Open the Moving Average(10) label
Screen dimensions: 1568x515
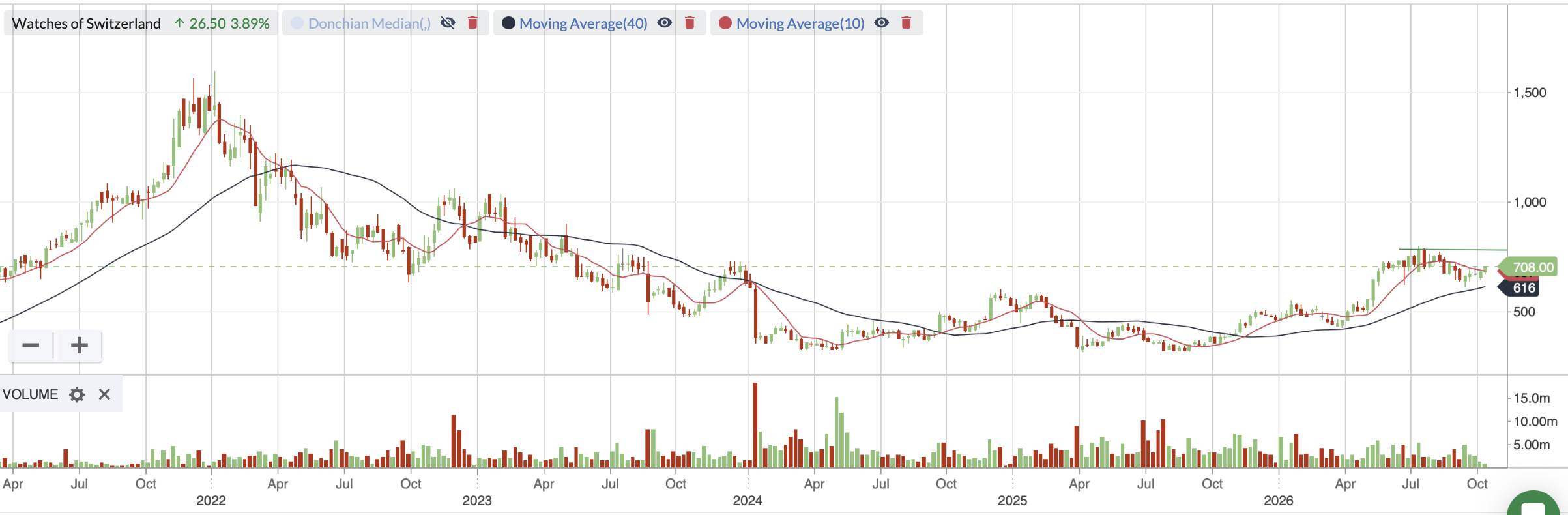[x=800, y=23]
